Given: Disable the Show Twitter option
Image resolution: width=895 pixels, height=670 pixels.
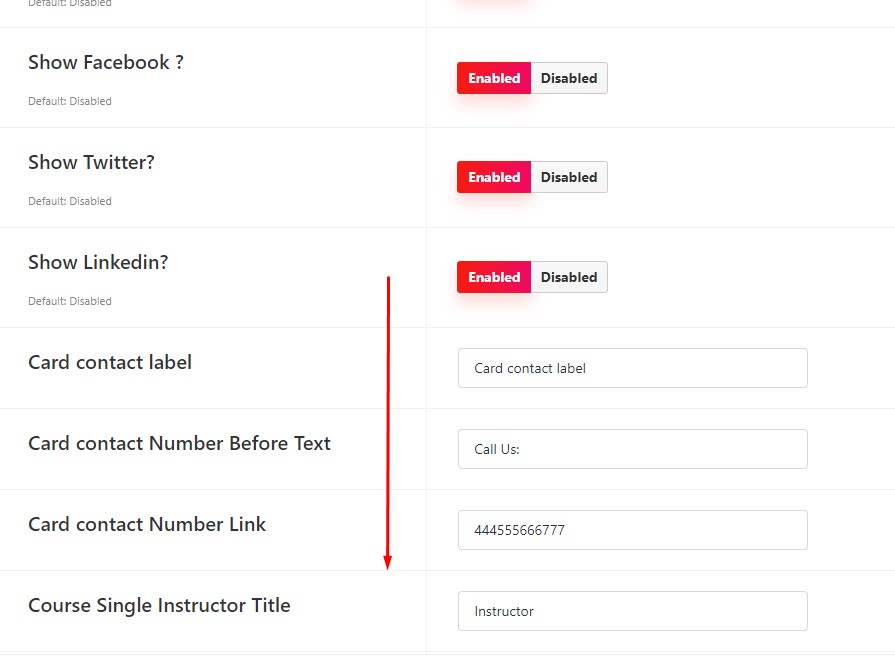Looking at the screenshot, I should point(569,177).
